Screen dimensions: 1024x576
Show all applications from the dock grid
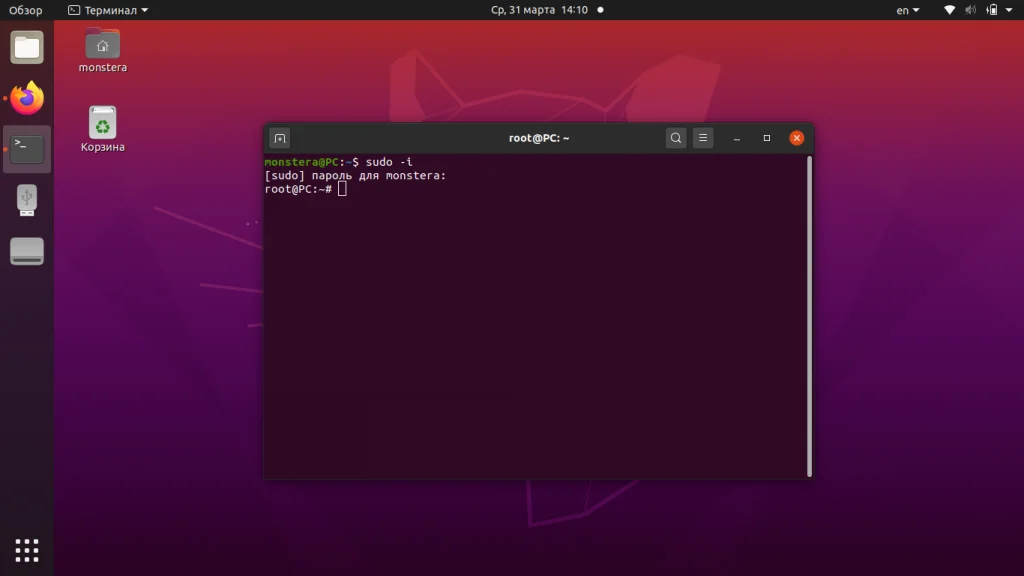tap(26, 550)
